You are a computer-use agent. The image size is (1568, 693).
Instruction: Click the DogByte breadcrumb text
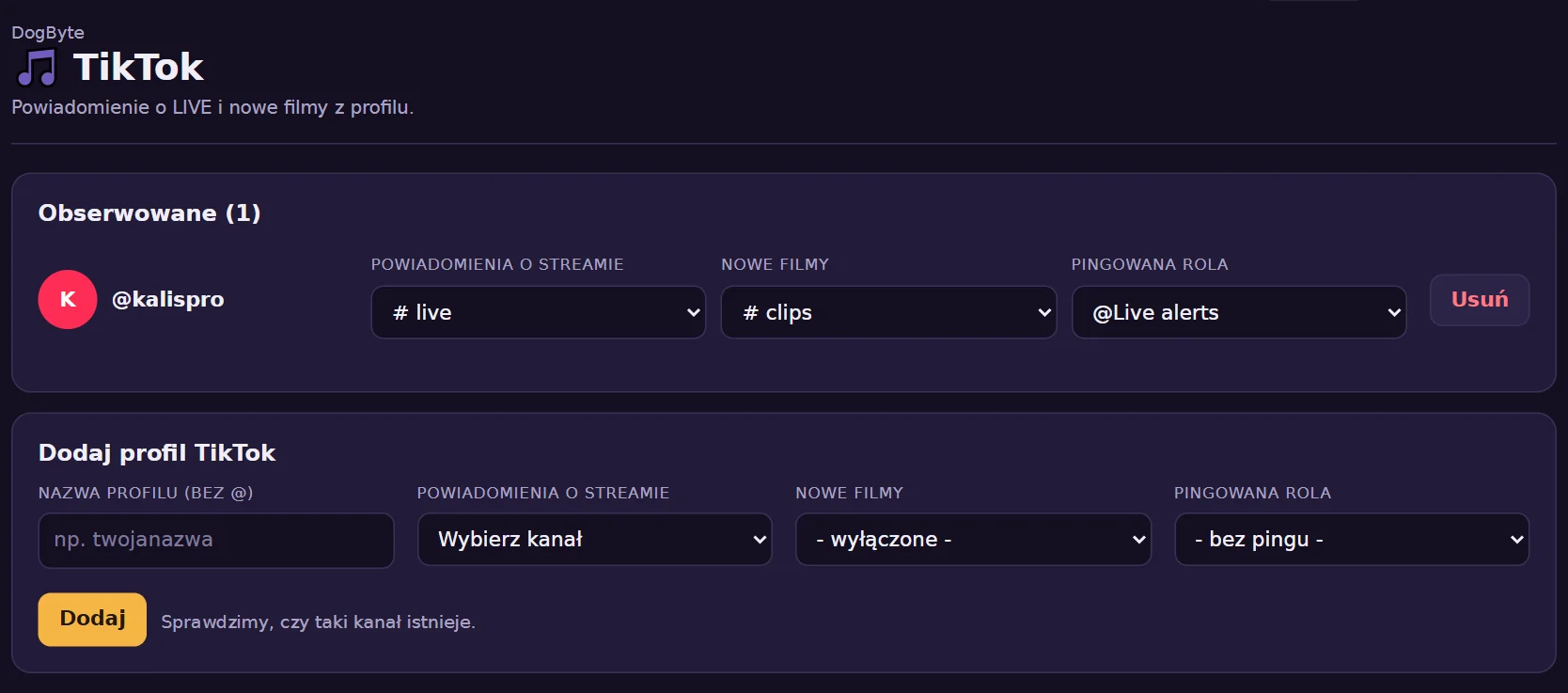click(x=48, y=32)
